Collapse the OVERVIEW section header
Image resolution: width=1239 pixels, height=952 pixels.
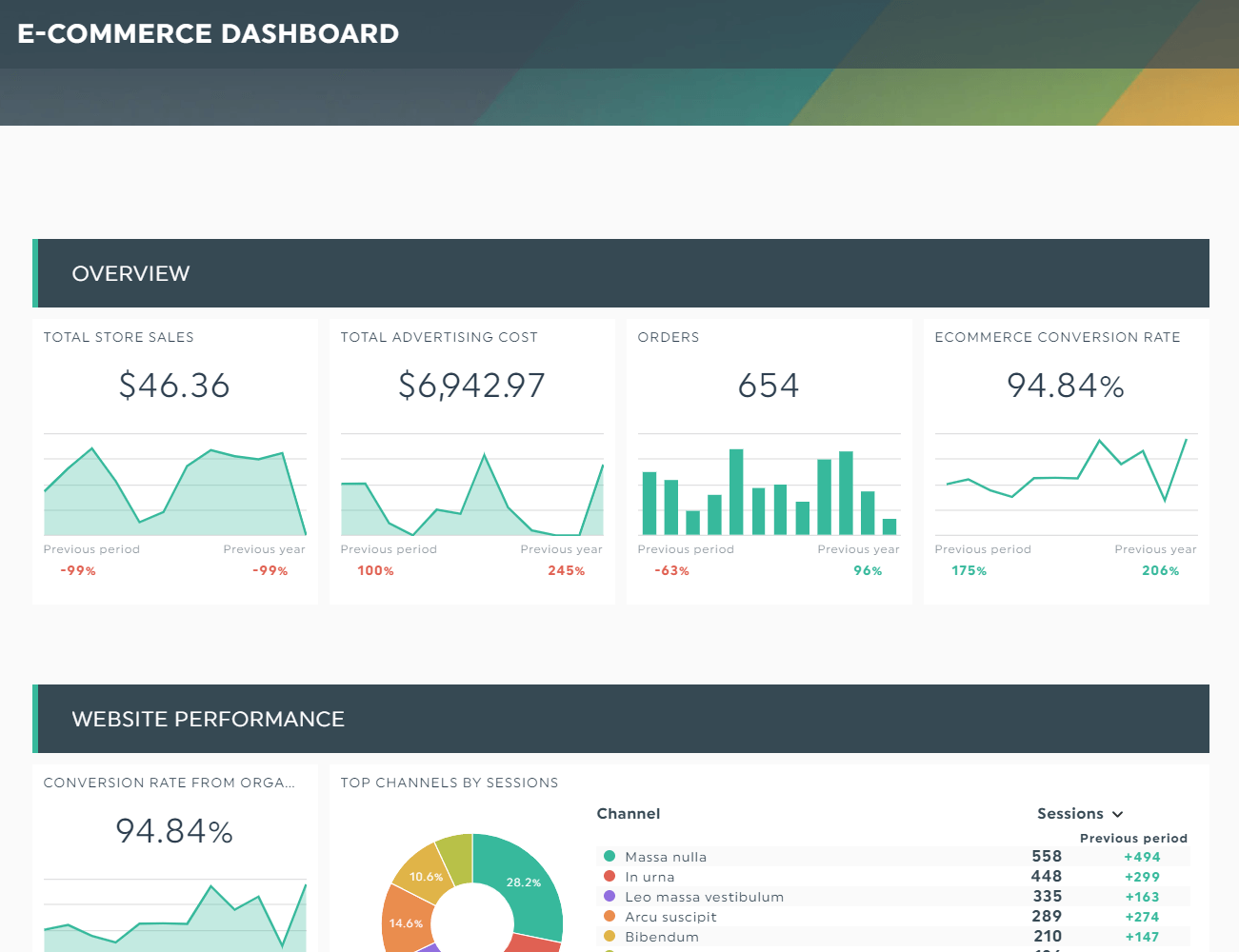tap(130, 273)
